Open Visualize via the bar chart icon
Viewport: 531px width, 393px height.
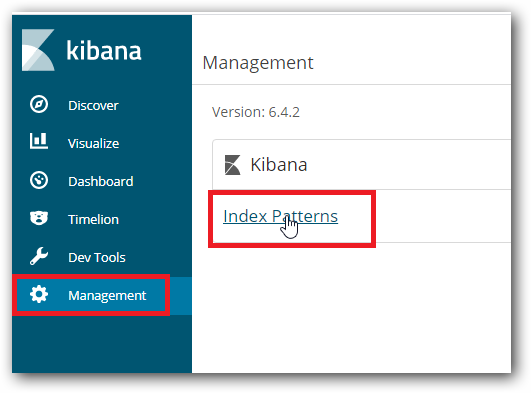point(39,141)
